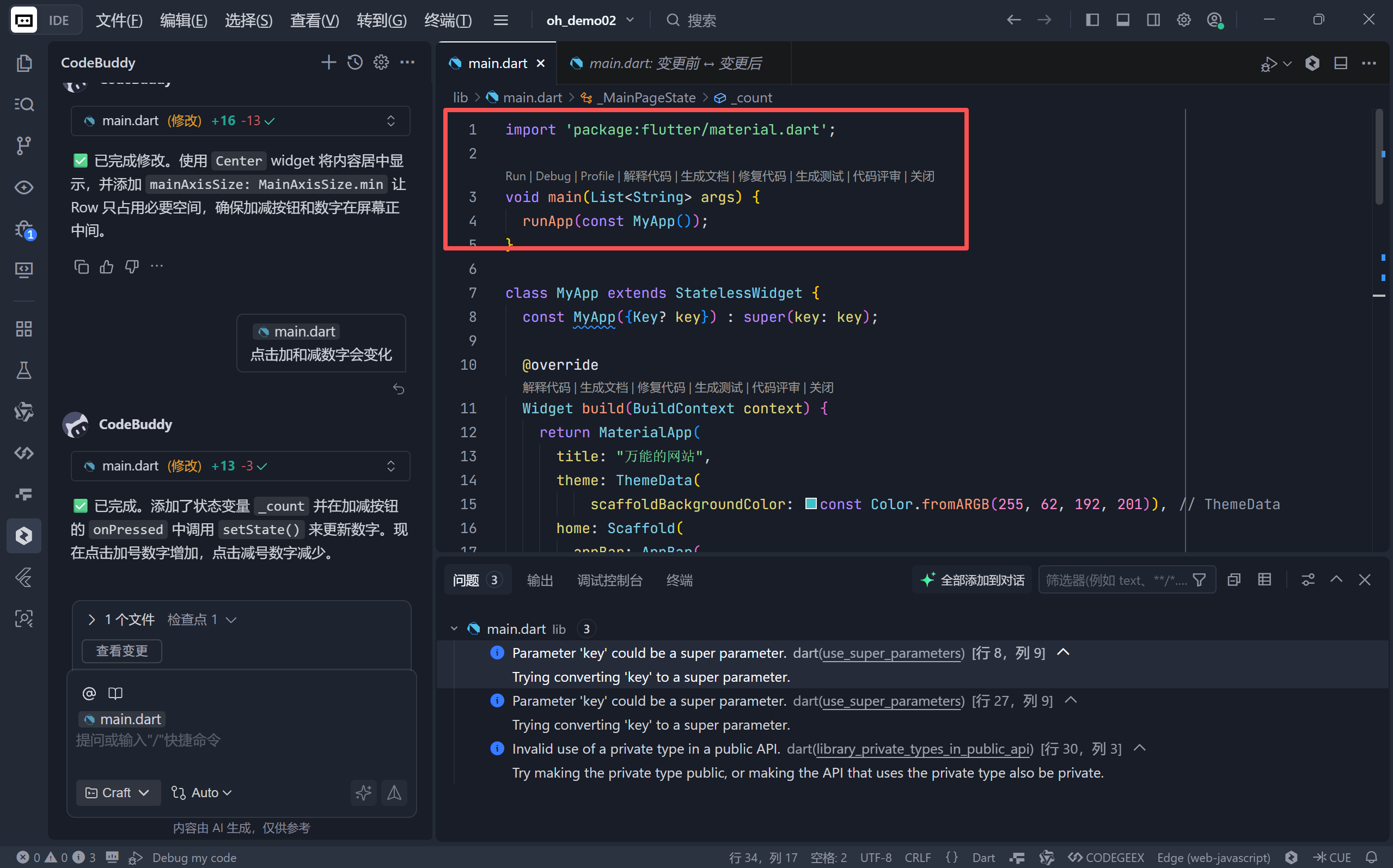Open the Source Control branch icon

(23, 145)
